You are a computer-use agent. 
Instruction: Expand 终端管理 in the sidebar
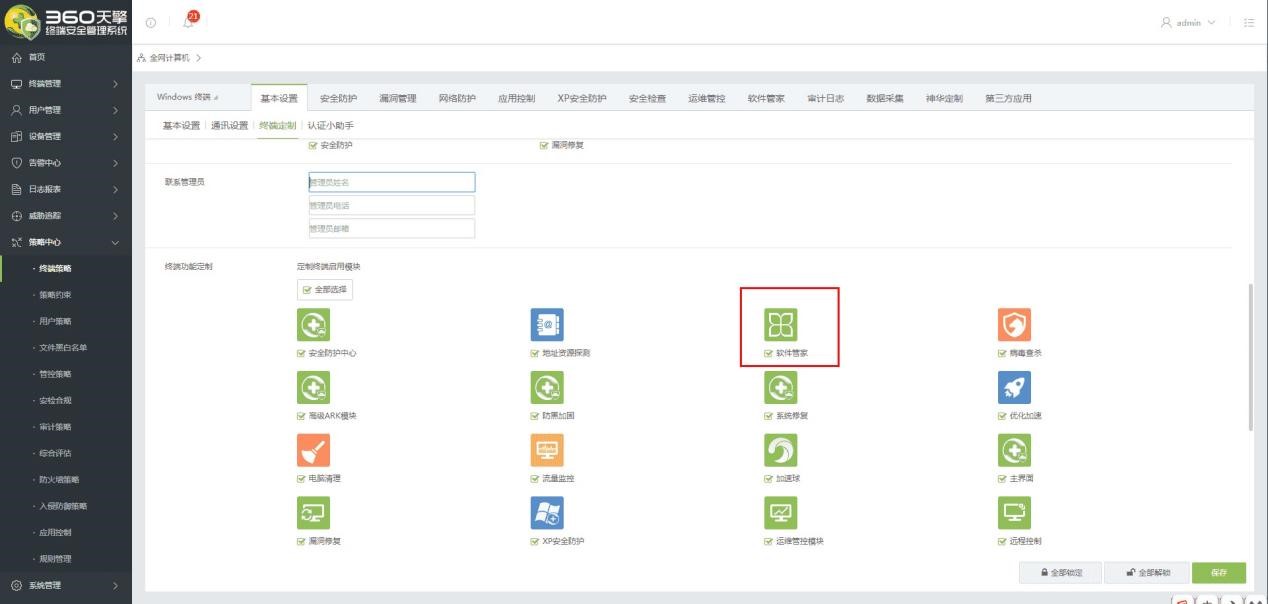click(x=66, y=84)
